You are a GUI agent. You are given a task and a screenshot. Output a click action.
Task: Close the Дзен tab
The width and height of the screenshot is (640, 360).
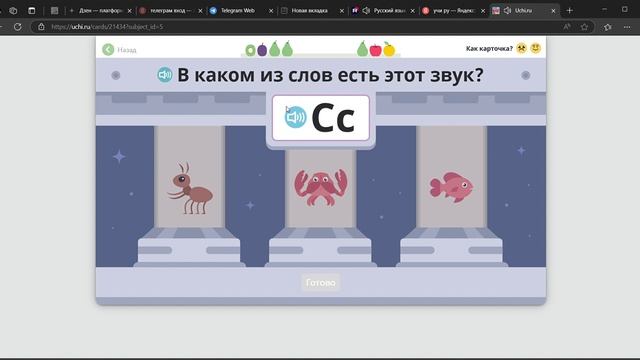point(129,11)
